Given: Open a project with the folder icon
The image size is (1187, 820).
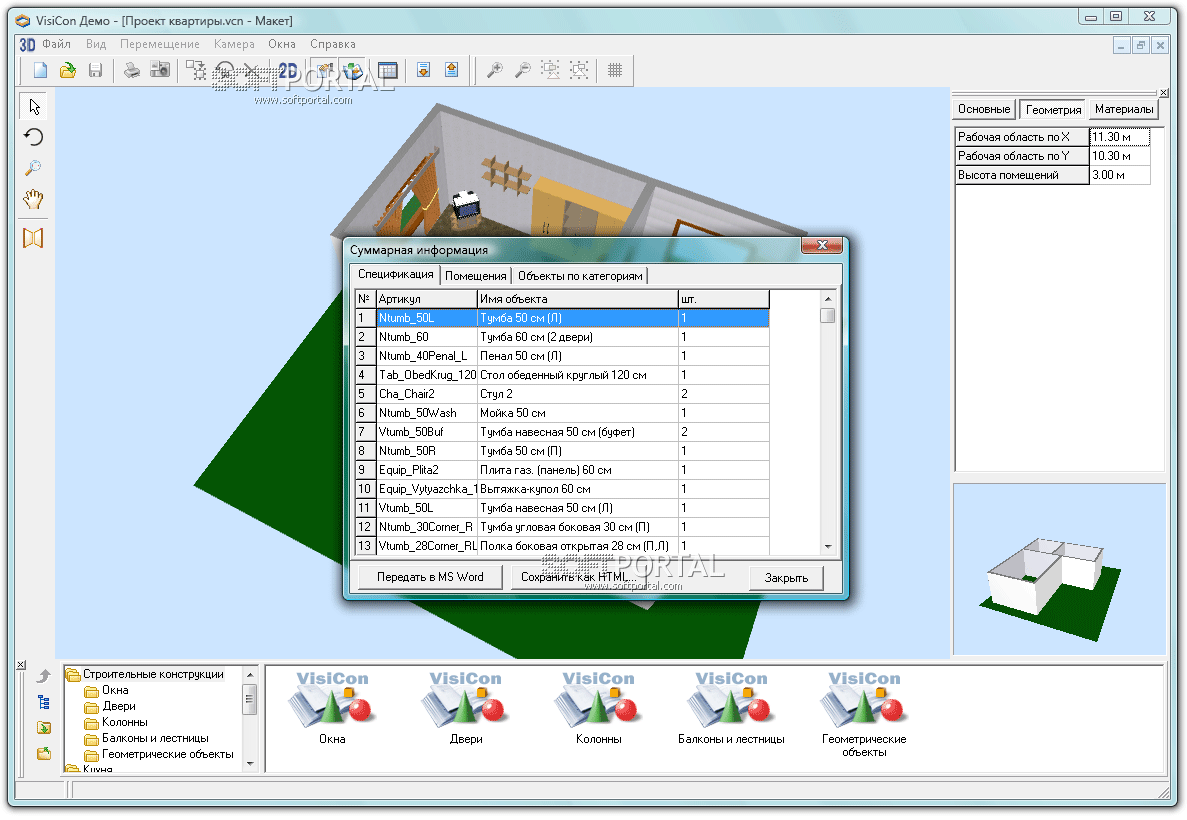Looking at the screenshot, I should (68, 70).
